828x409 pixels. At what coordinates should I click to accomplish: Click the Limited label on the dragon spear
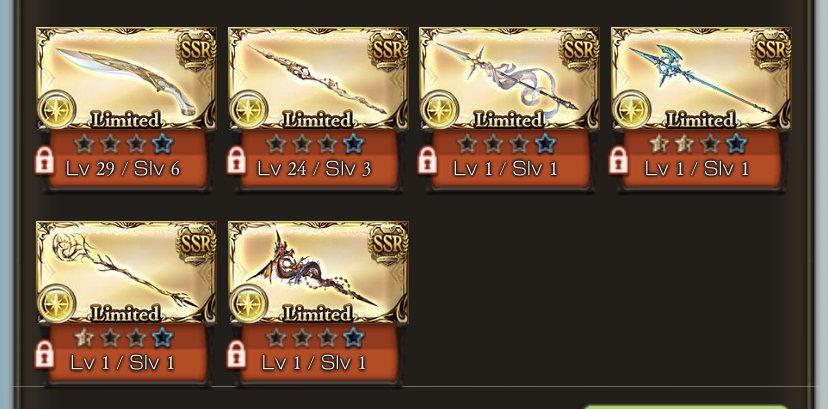coord(318,314)
